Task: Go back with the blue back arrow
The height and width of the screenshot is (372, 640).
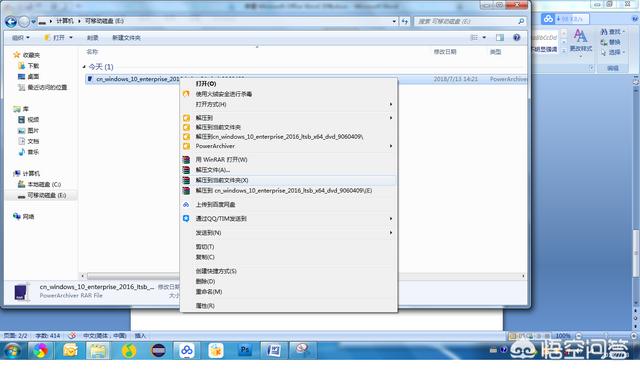Action: [x=11, y=21]
